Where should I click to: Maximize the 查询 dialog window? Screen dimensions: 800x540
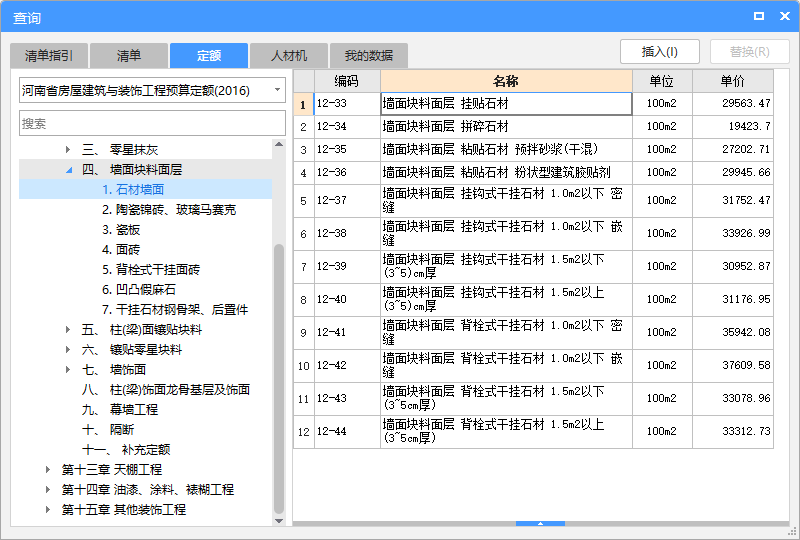point(759,16)
